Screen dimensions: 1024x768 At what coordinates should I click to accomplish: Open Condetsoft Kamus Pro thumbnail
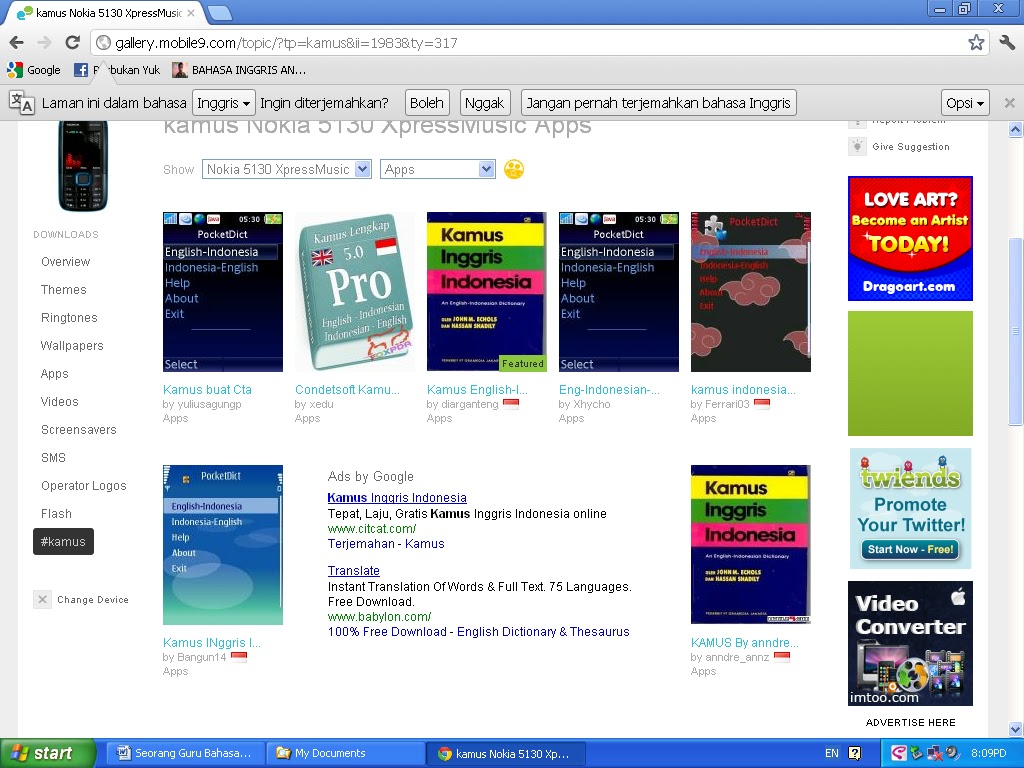pos(355,292)
